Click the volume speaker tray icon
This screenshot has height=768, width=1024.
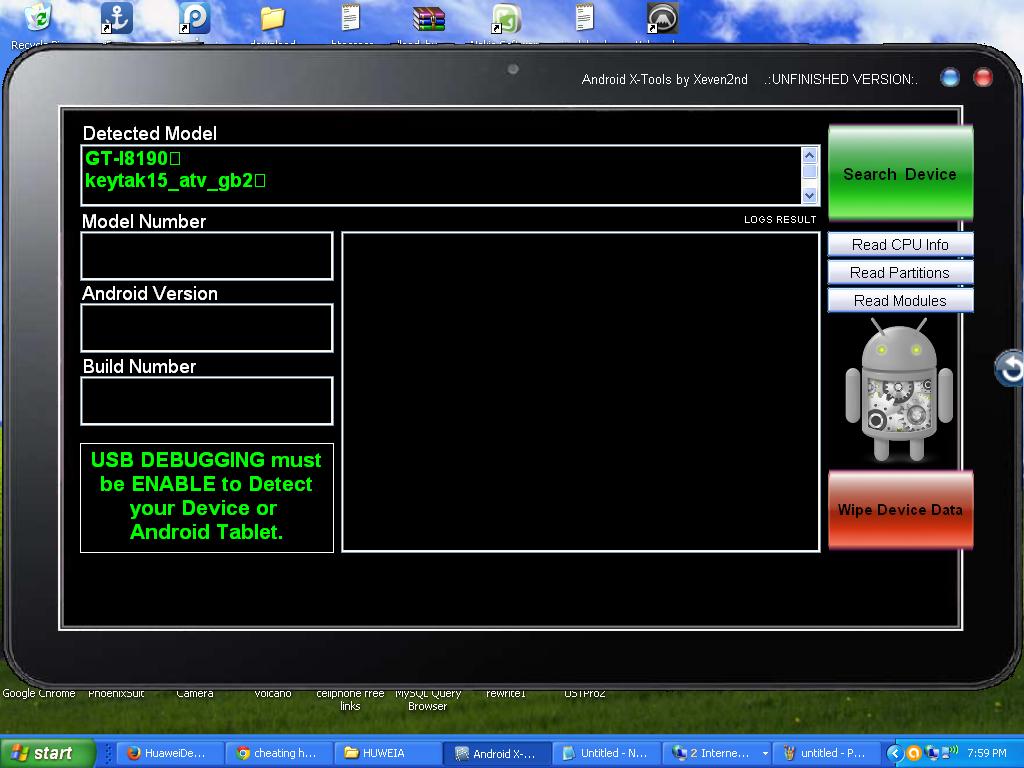950,752
